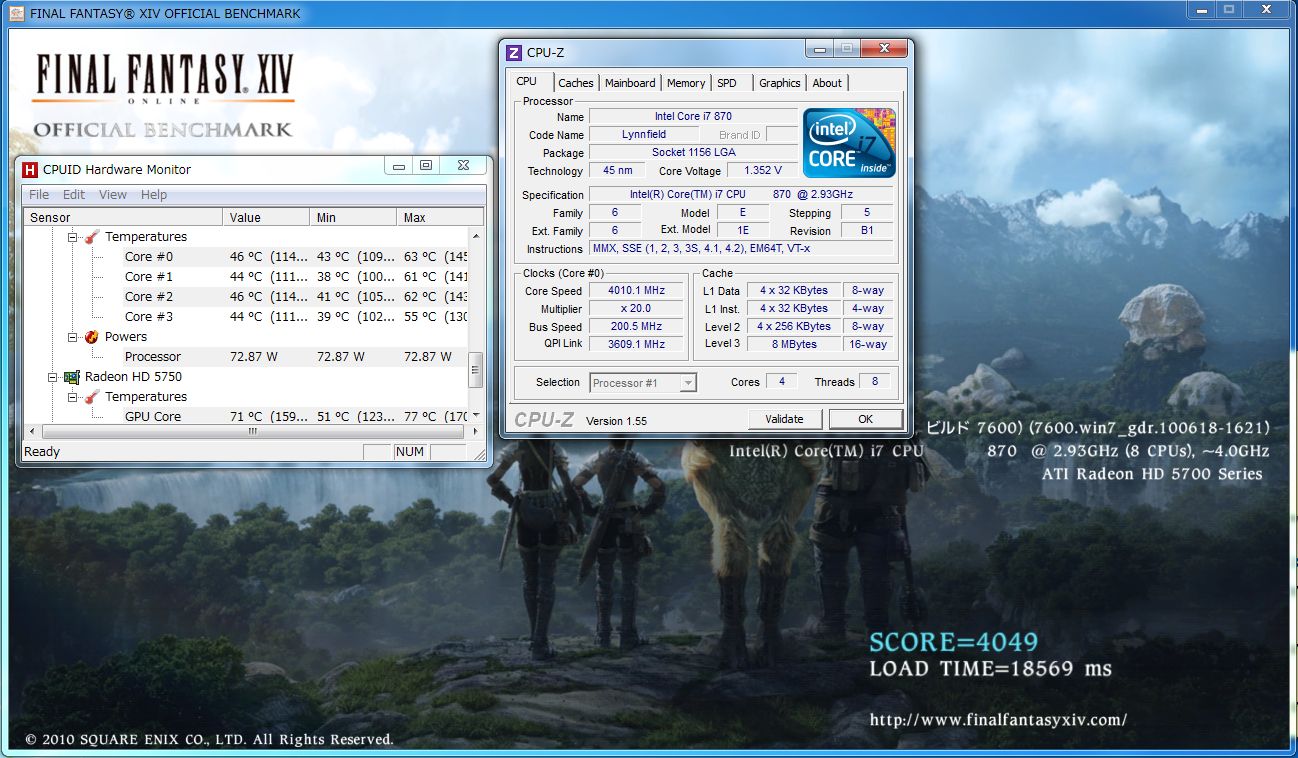
Task: Click the NUM indicator in the status bar
Action: point(410,452)
